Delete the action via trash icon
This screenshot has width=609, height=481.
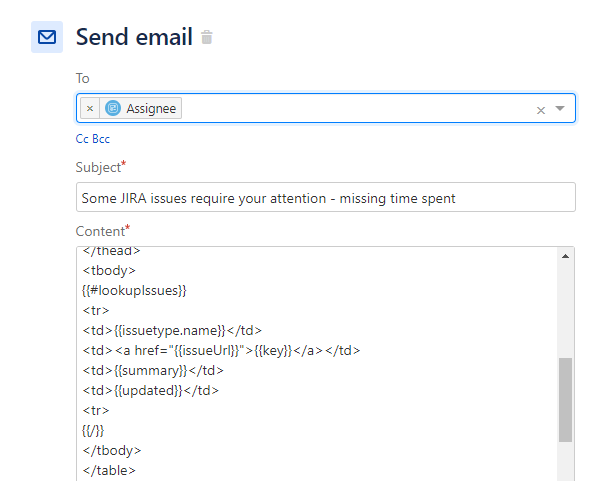207,37
